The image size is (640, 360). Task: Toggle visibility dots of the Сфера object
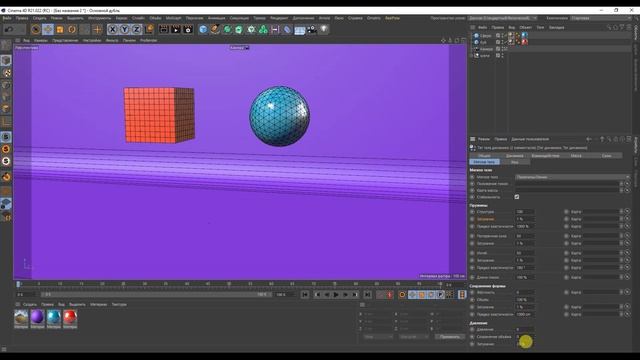[x=503, y=36]
